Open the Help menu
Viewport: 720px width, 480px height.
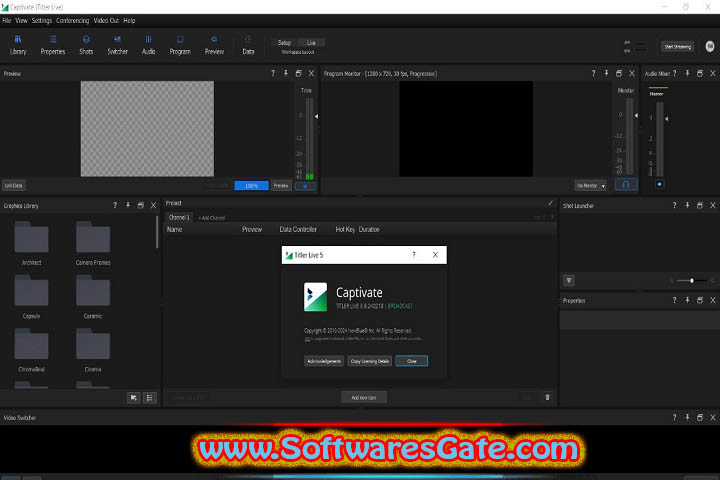[x=129, y=20]
